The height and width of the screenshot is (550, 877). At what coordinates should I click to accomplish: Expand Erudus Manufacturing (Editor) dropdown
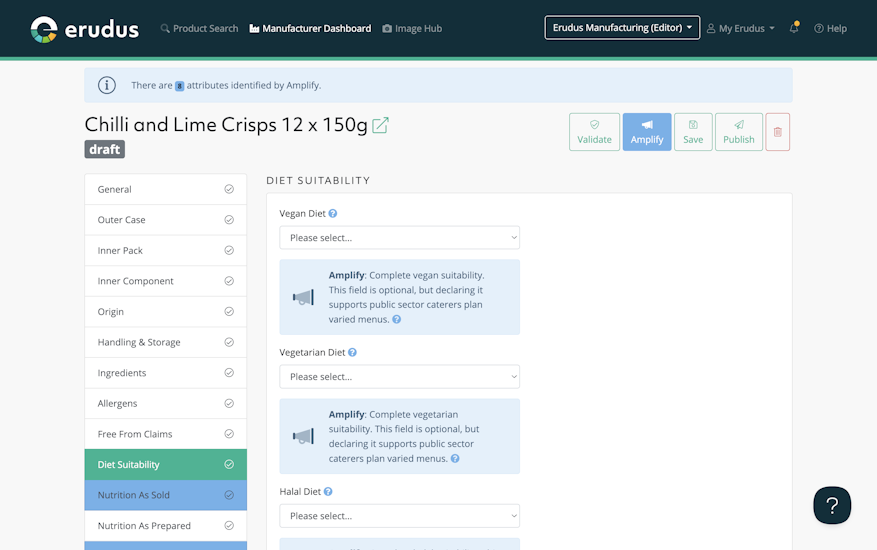[622, 27]
